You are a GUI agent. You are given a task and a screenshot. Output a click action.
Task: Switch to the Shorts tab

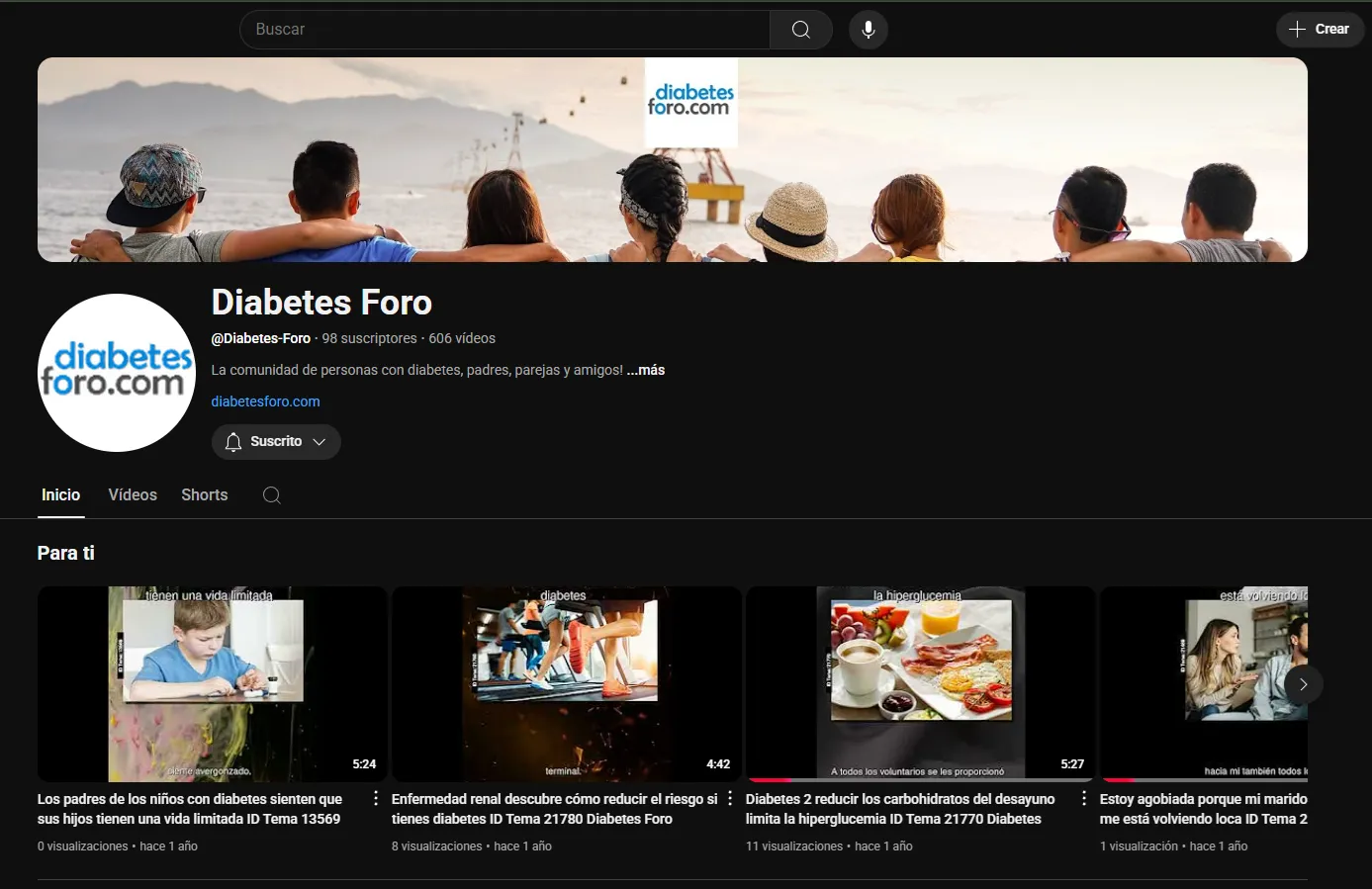tap(204, 495)
